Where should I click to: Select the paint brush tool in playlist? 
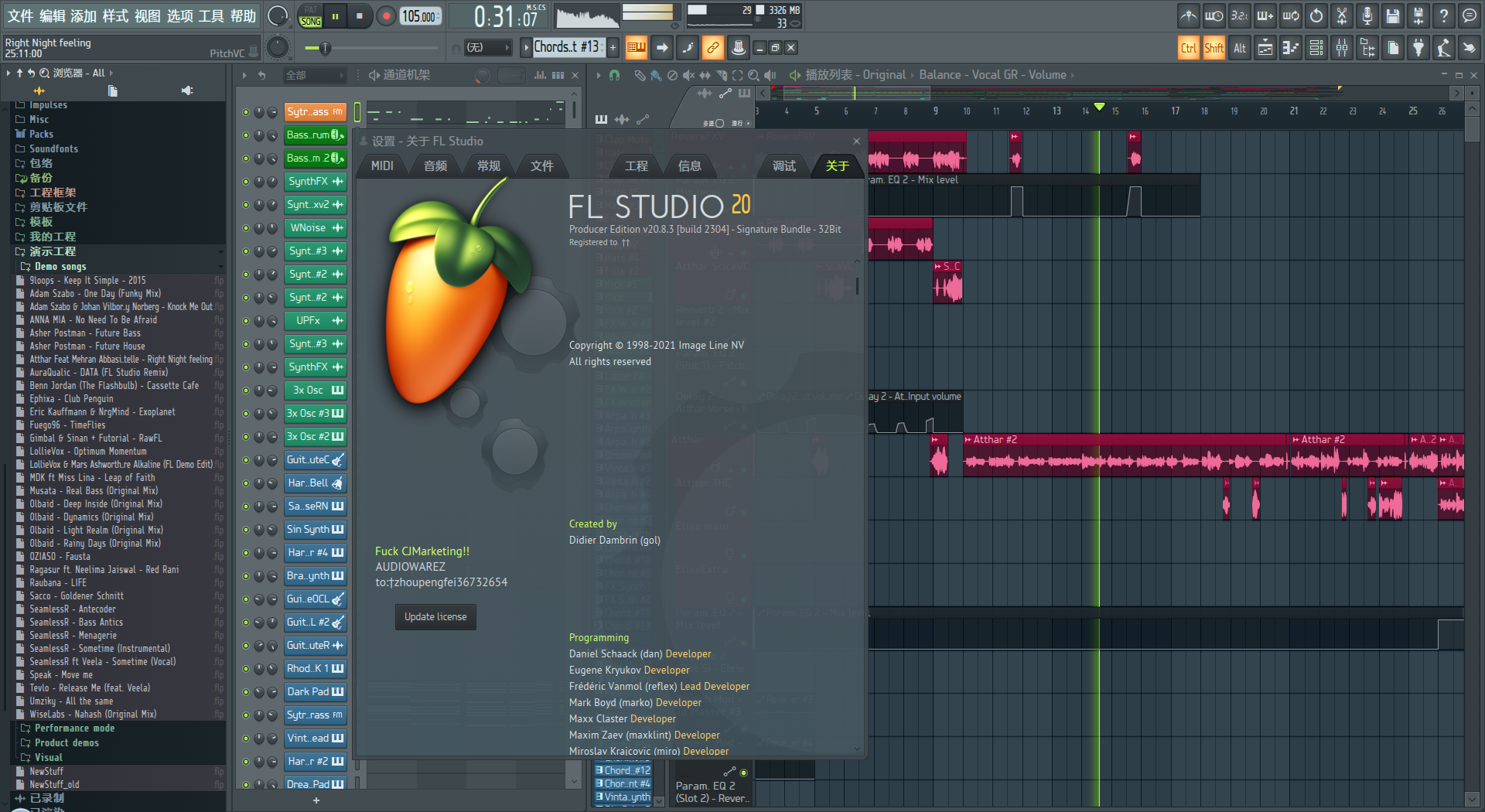coord(656,75)
